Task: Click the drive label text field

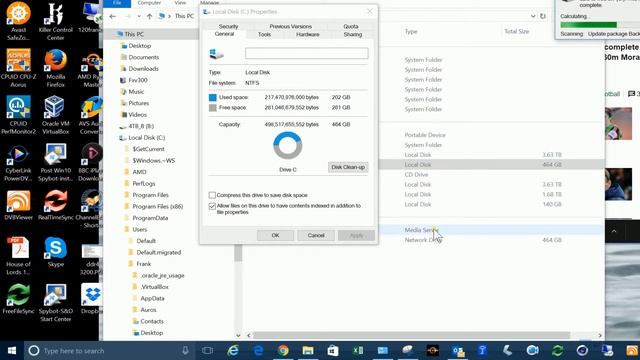Action: click(x=307, y=53)
